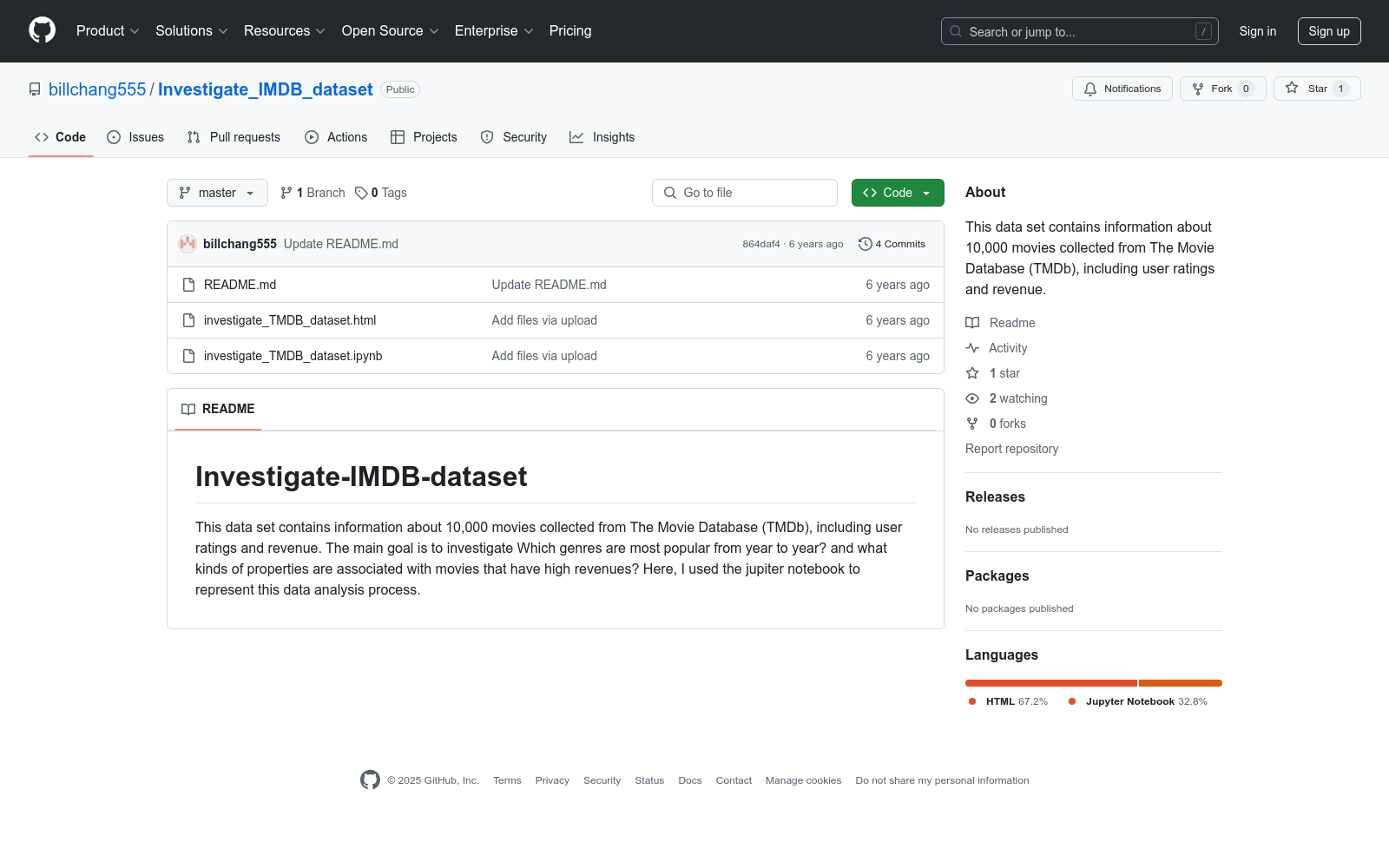The image size is (1389, 868).
Task: Click the slash shortcut key icon
Action: point(1203,31)
